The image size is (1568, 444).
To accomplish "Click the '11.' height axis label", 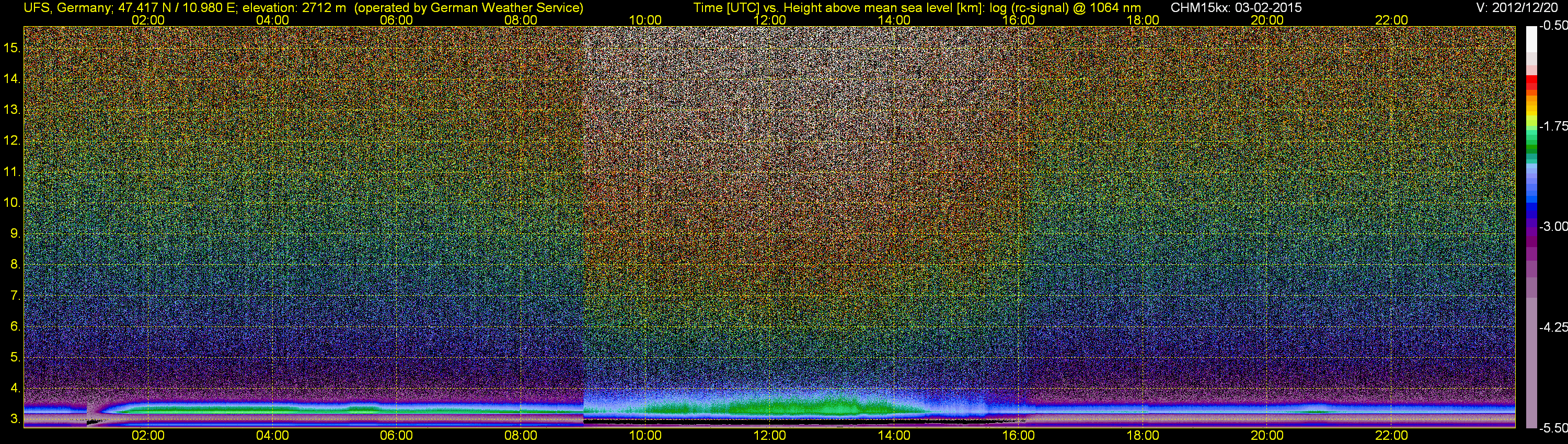I will [x=12, y=171].
